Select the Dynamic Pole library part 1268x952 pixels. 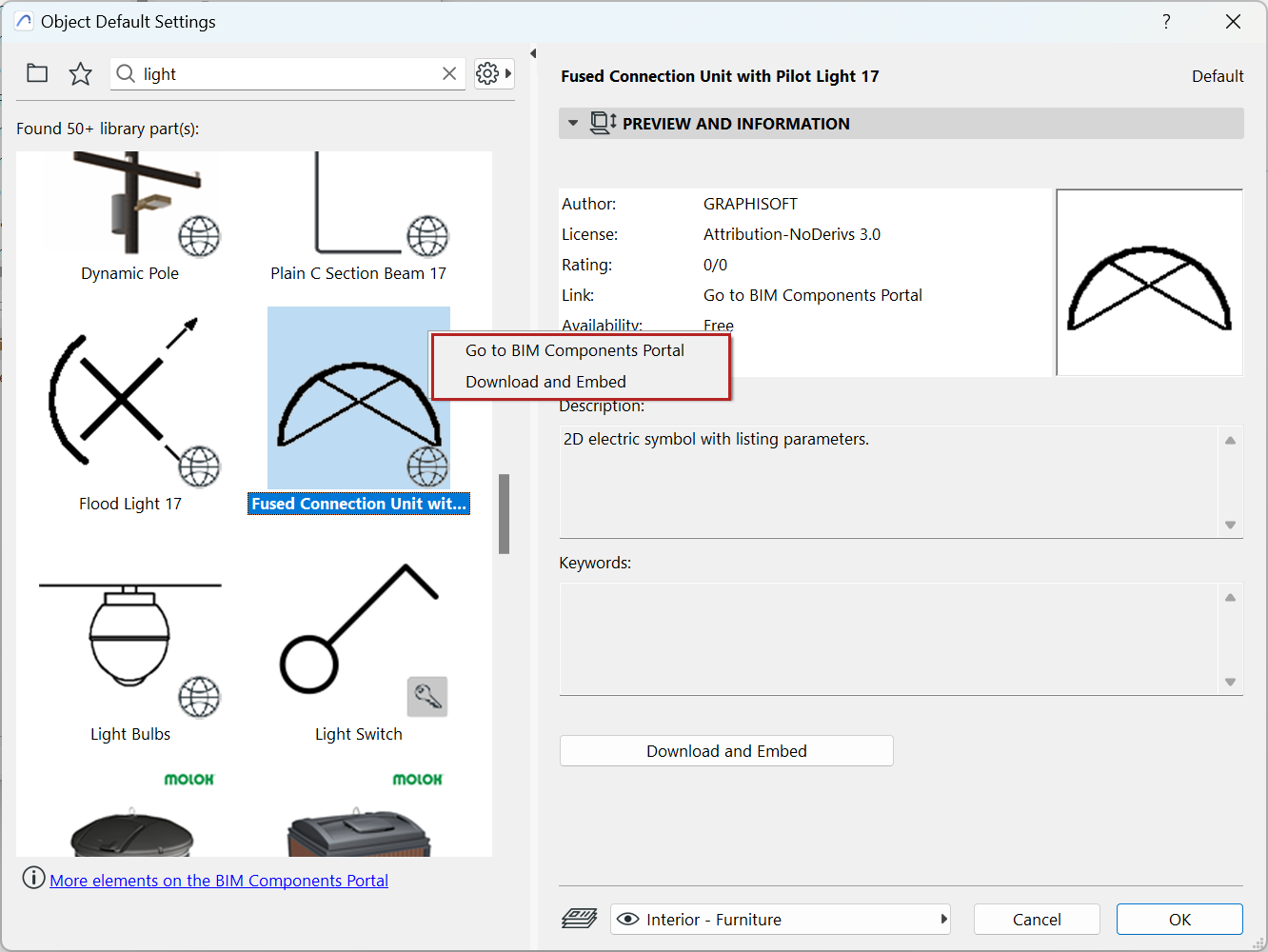pos(130,218)
